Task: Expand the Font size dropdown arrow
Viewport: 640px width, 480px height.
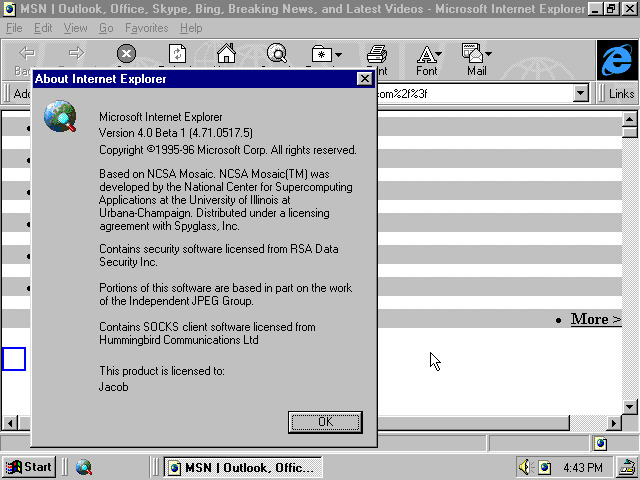Action: point(439,54)
